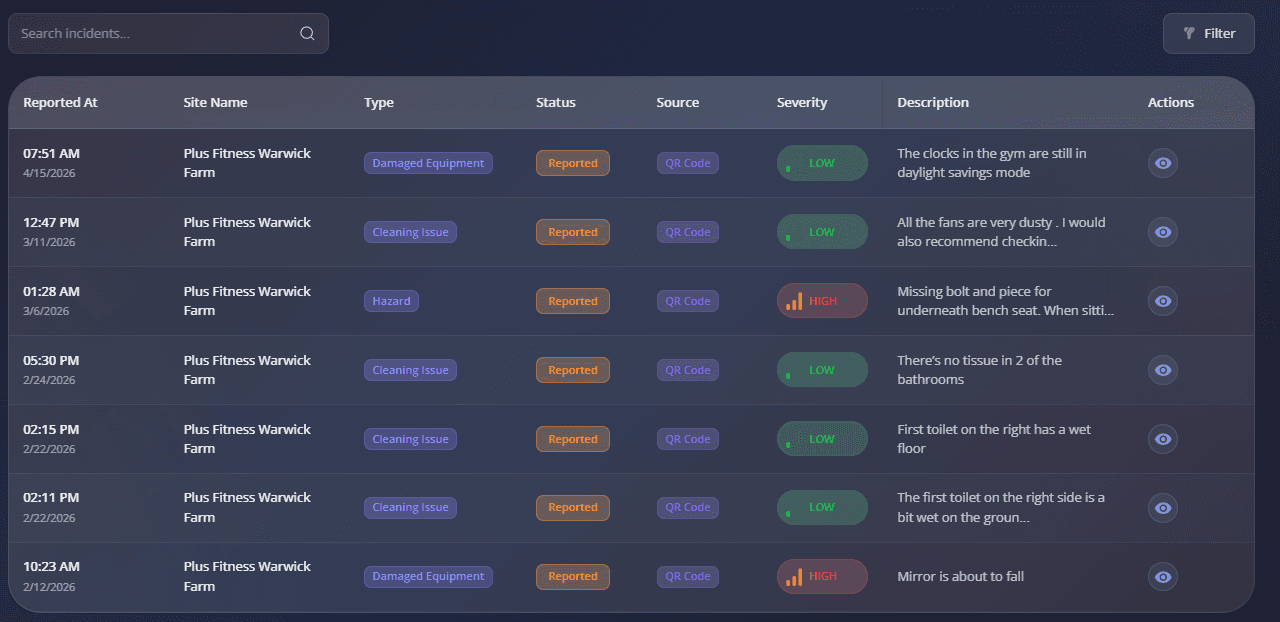The width and height of the screenshot is (1280, 622).
Task: Click Reported status badge in 05:30 PM row
Action: tap(573, 370)
